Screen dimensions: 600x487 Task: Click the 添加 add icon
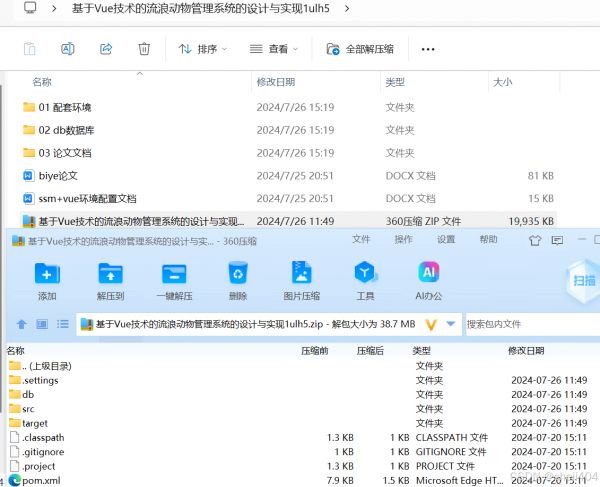[47, 281]
